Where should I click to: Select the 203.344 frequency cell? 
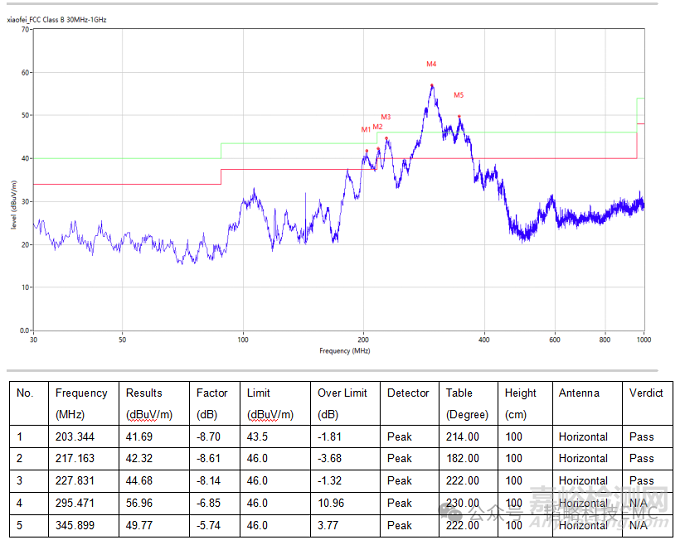(76, 437)
